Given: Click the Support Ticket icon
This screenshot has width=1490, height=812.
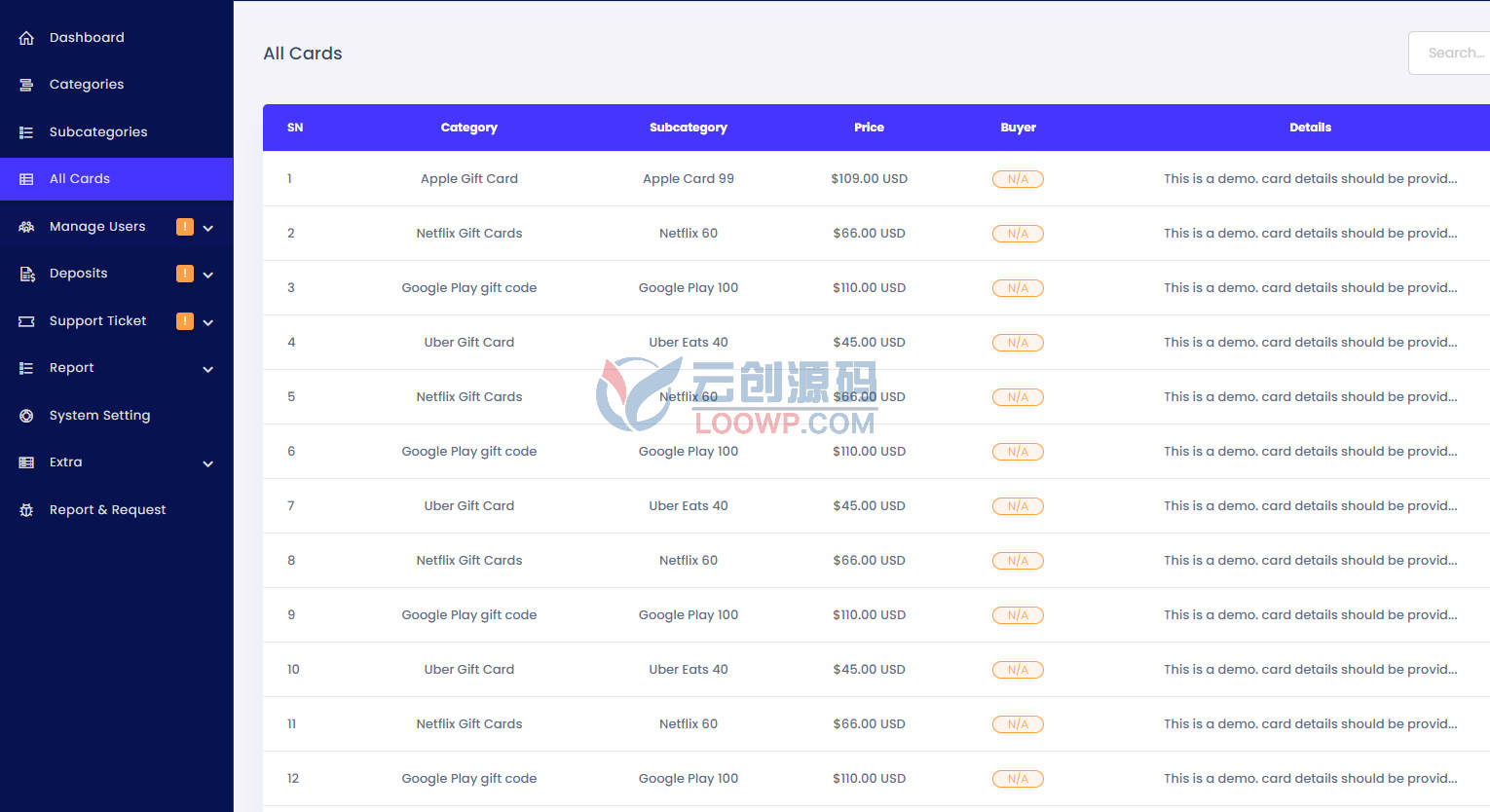Looking at the screenshot, I should 26,321.
